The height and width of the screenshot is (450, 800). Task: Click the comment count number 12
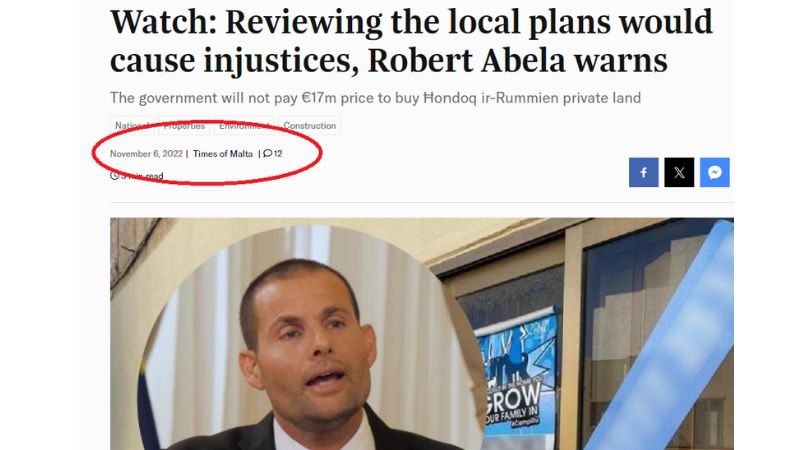(x=278, y=154)
